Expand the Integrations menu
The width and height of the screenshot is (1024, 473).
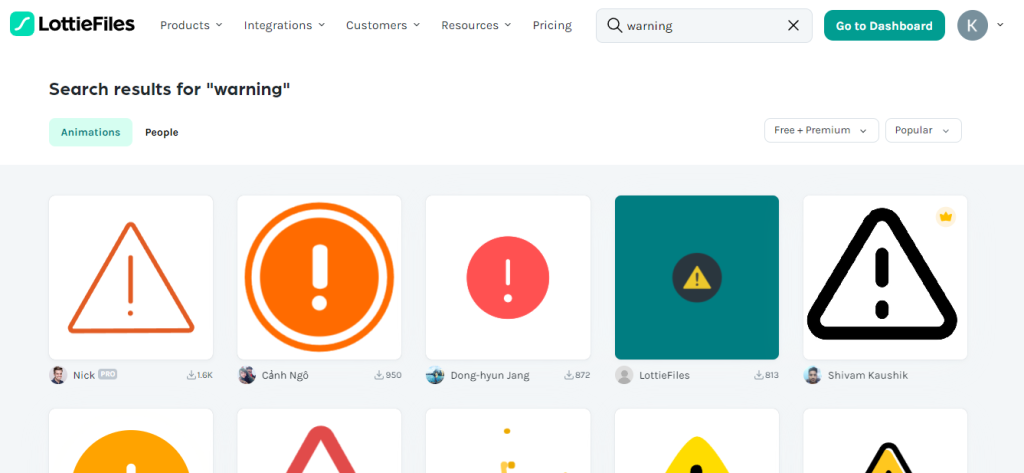(284, 25)
